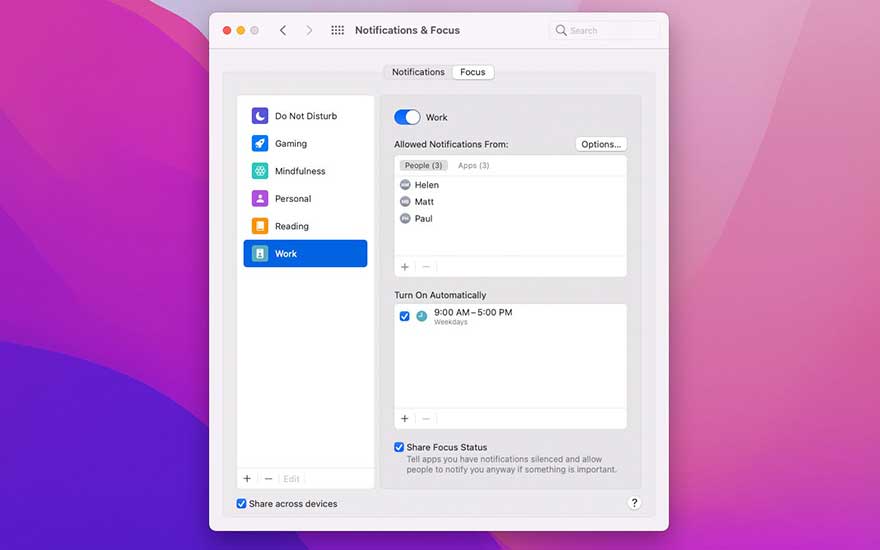The width and height of the screenshot is (880, 550).
Task: Click the Edit button below Focus list
Action: 291,479
